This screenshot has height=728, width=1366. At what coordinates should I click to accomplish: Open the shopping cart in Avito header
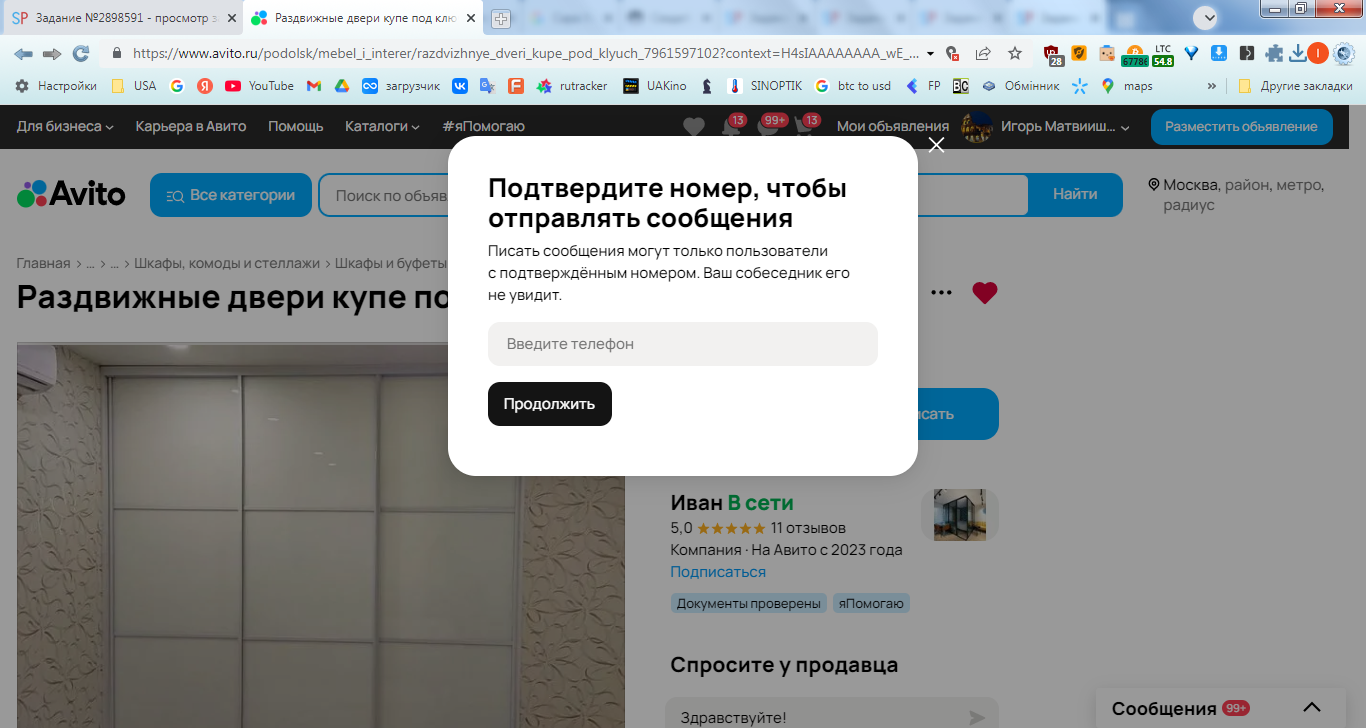[x=805, y=127]
